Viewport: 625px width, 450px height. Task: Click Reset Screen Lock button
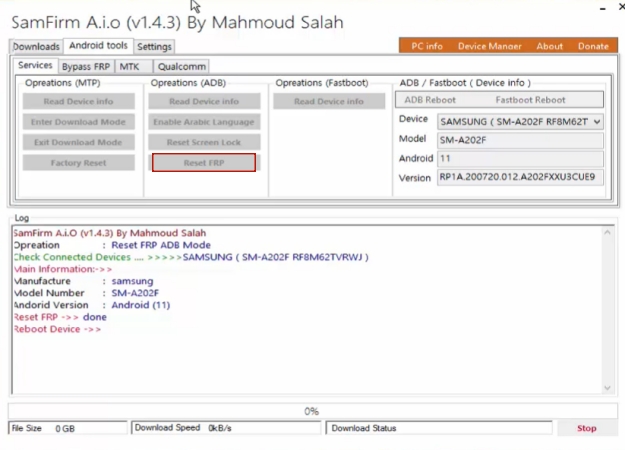(x=204, y=142)
